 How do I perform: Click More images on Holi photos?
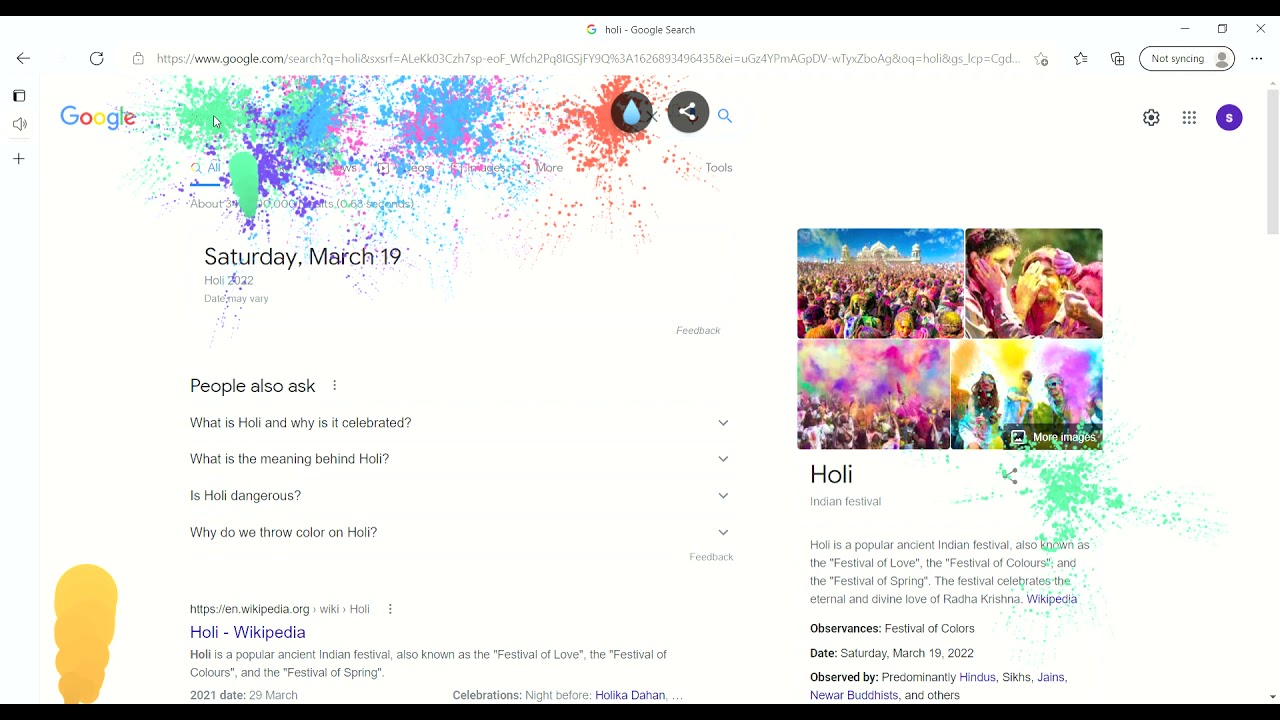pos(1054,437)
